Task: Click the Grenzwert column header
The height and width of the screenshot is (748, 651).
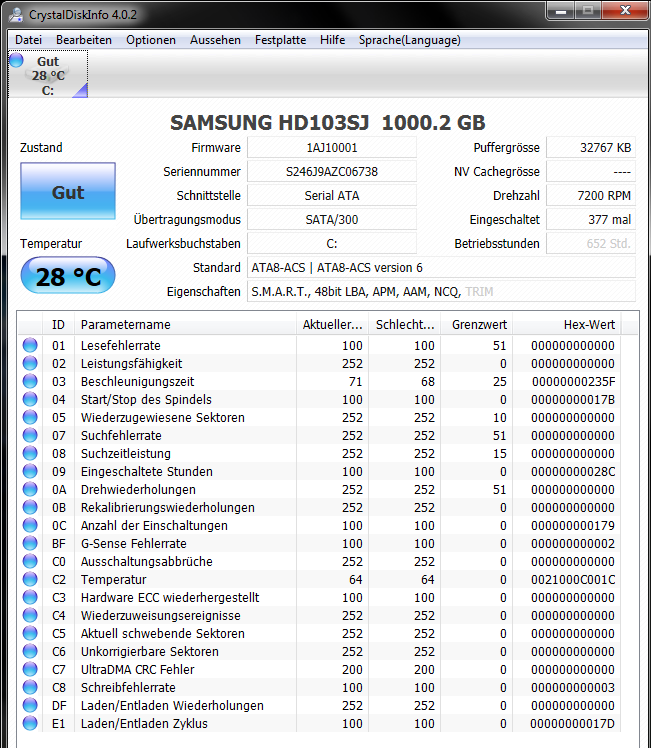Action: 477,325
